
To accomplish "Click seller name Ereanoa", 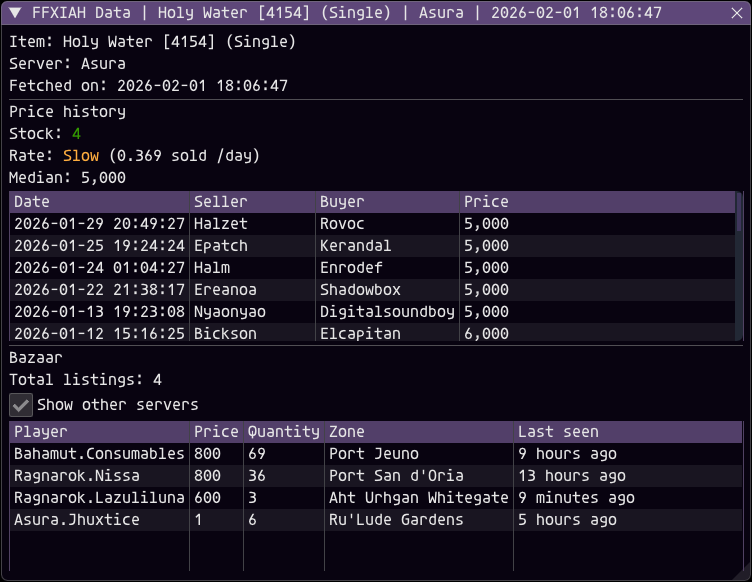I will (225, 290).
